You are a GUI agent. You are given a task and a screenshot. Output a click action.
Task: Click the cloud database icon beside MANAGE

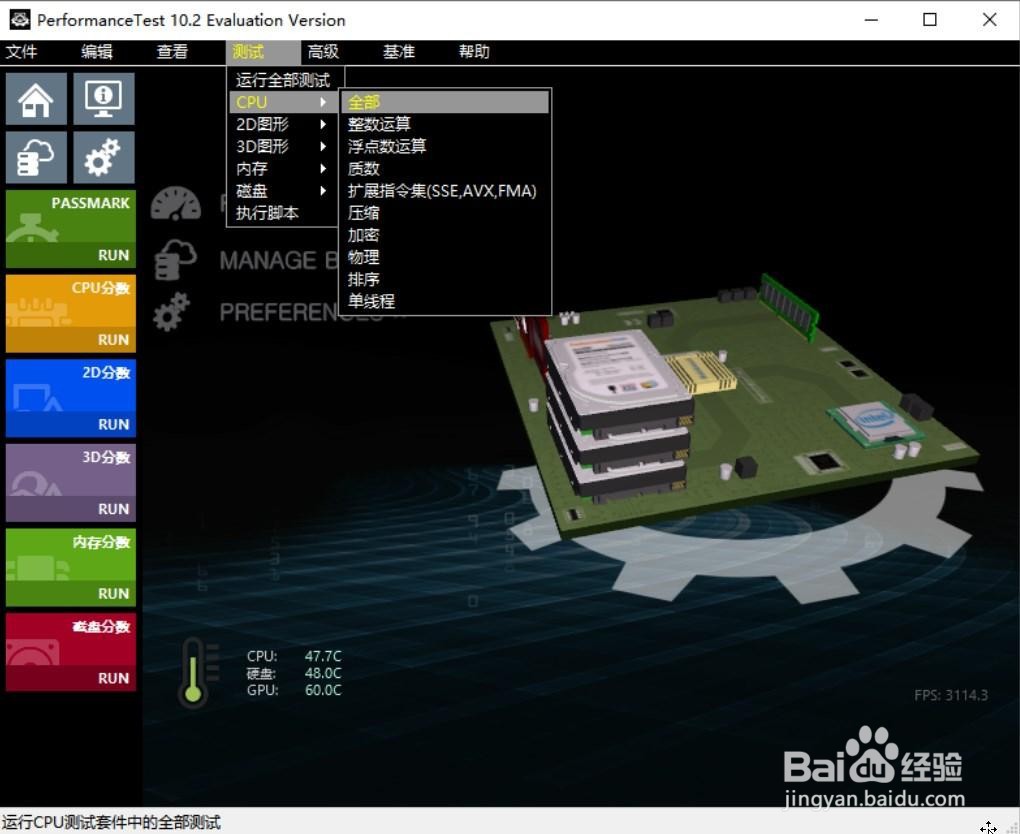point(175,260)
